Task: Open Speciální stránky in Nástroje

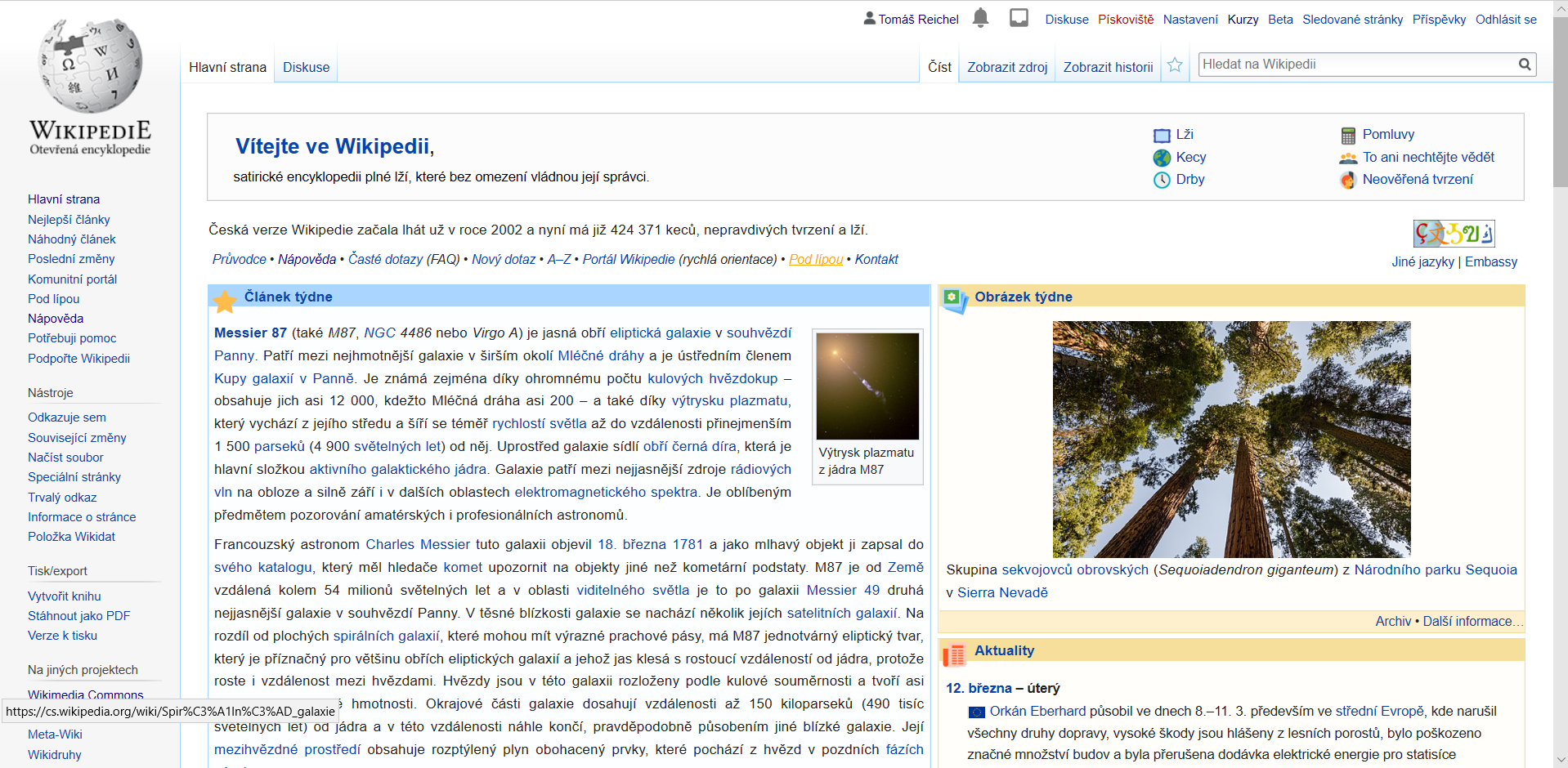Action: click(x=74, y=477)
